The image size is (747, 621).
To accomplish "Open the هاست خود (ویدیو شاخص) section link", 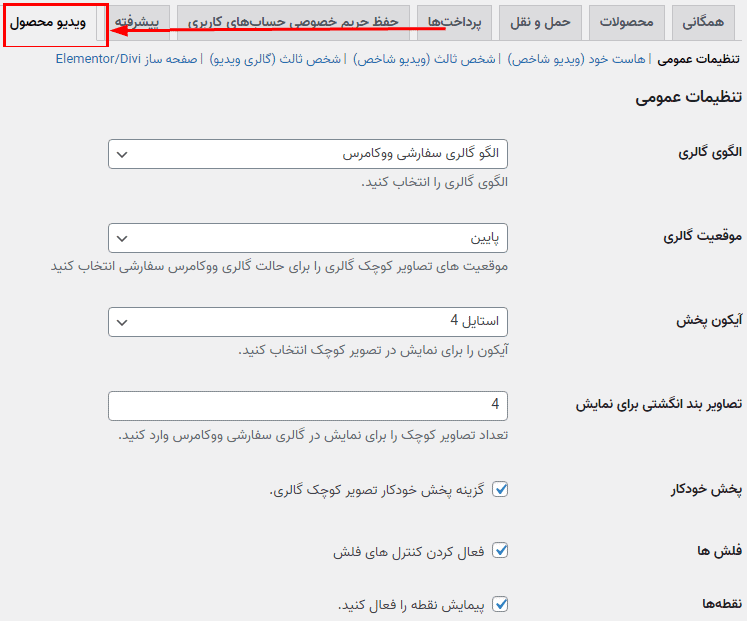I will point(576,59).
